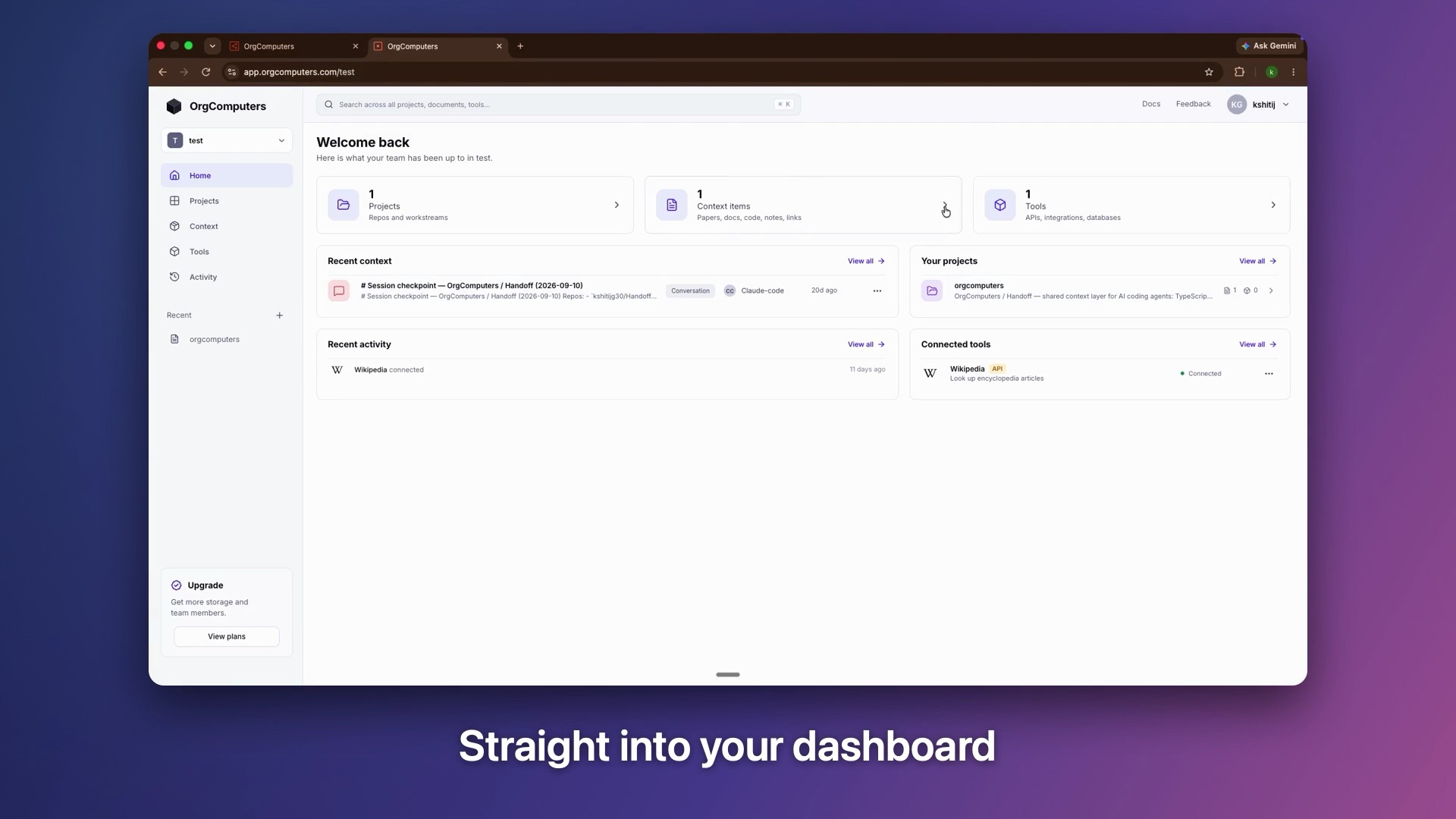Open the Session checkpoint conversation icon
This screenshot has width=1456, height=819.
pos(339,290)
